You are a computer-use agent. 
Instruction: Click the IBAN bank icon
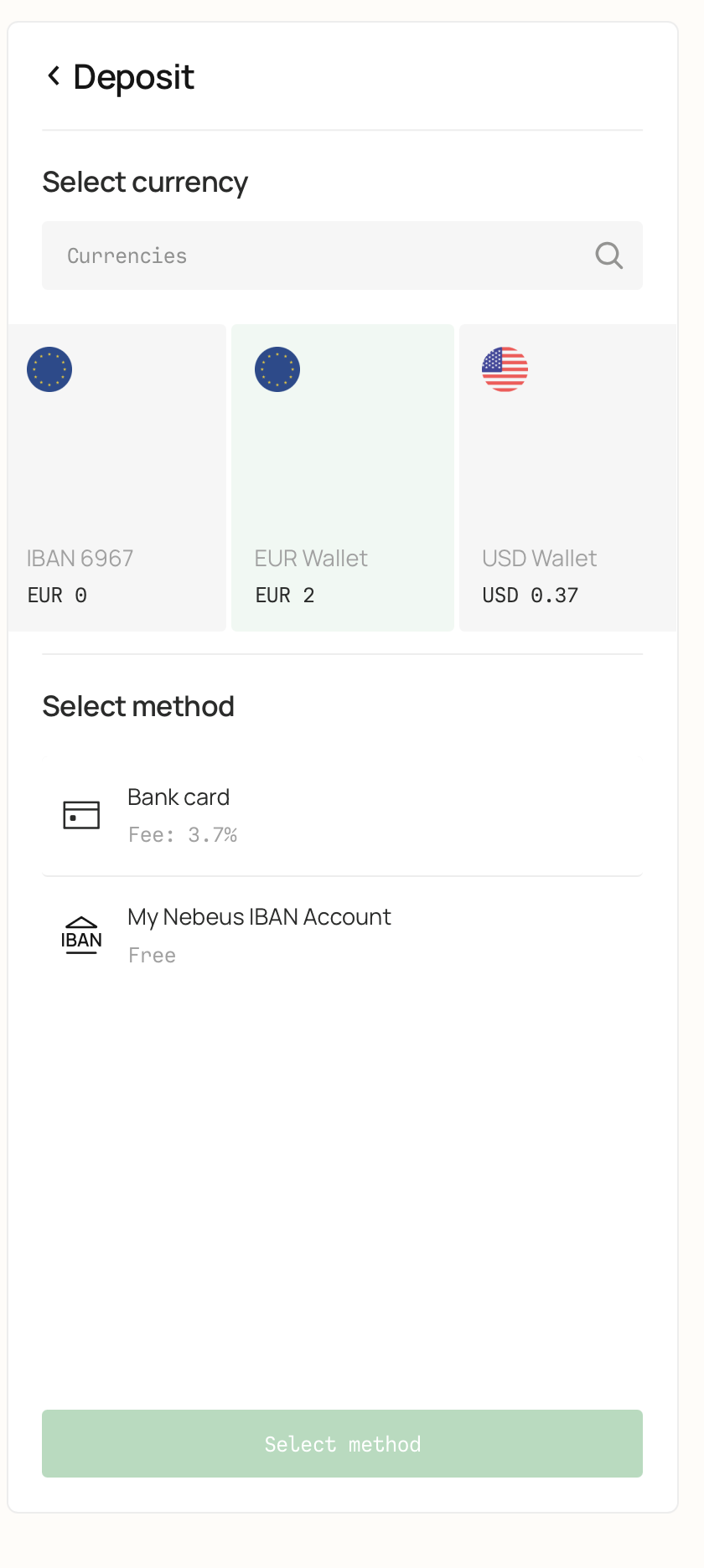pos(81,936)
